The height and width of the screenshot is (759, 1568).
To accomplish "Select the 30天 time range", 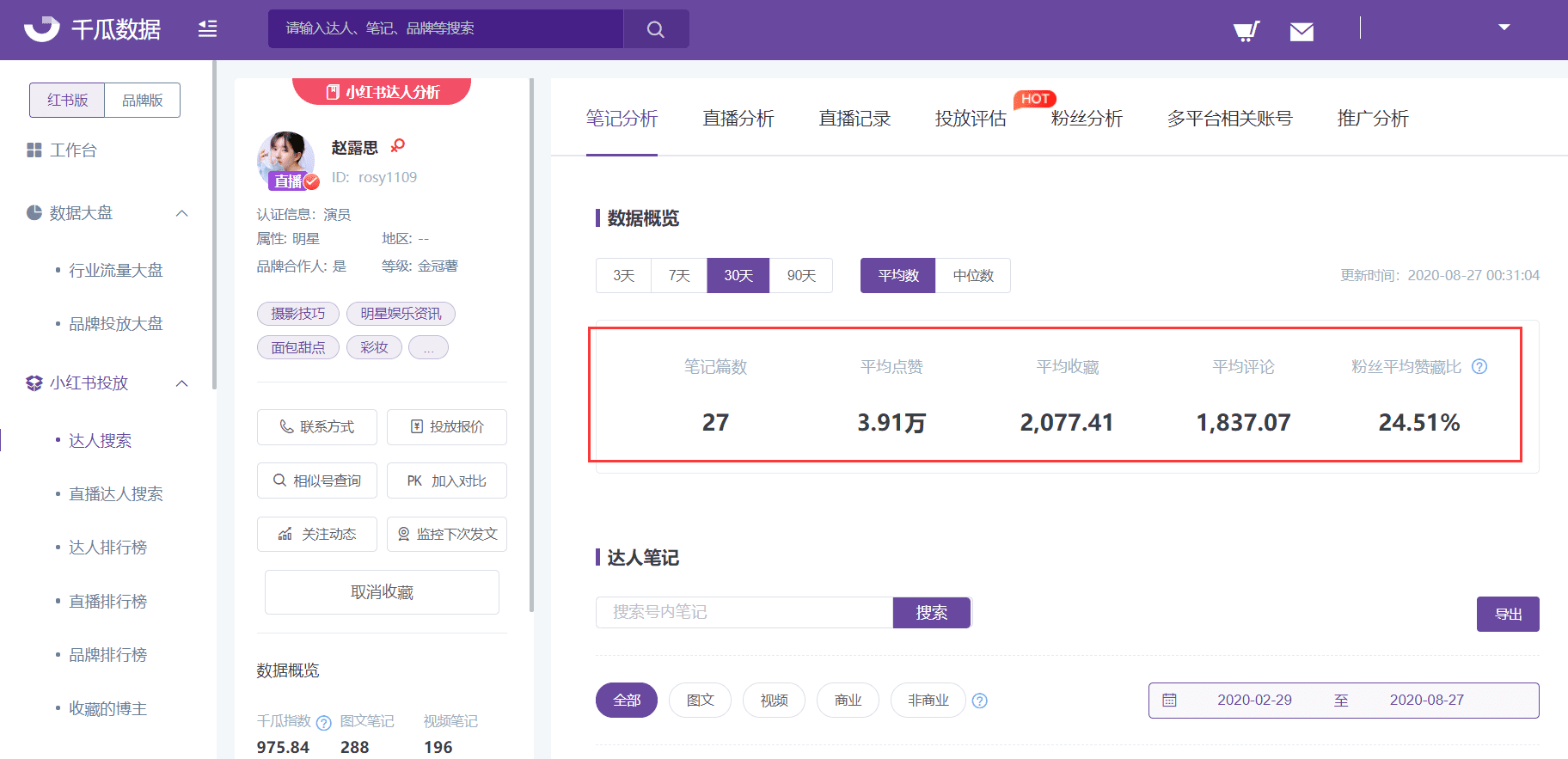I will 738,276.
